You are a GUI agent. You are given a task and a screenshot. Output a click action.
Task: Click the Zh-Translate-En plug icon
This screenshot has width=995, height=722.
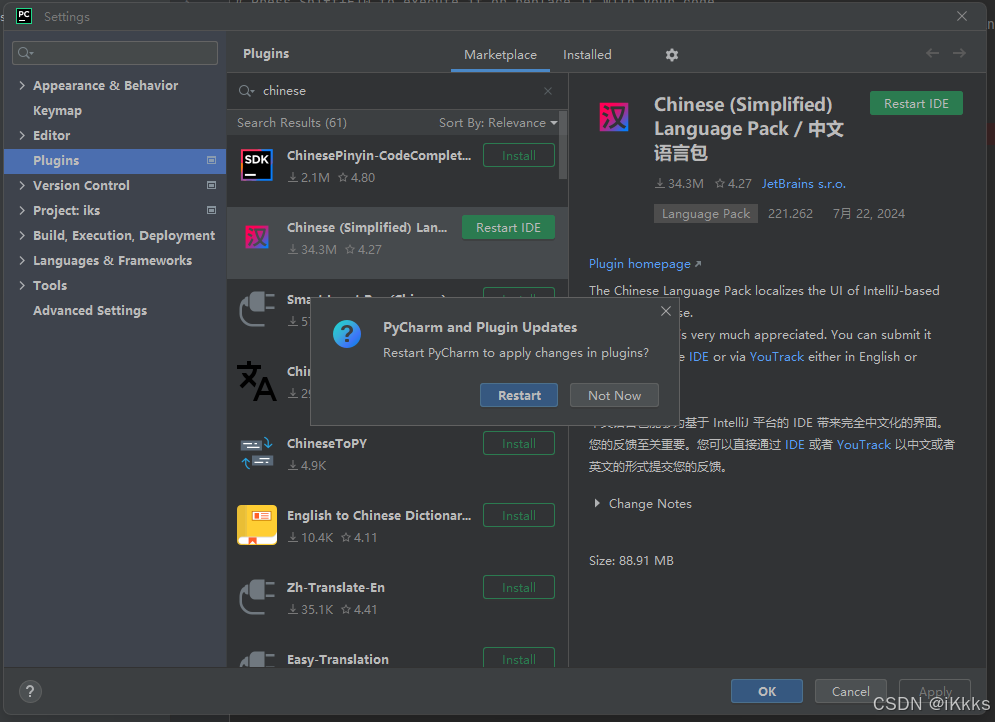(x=257, y=597)
